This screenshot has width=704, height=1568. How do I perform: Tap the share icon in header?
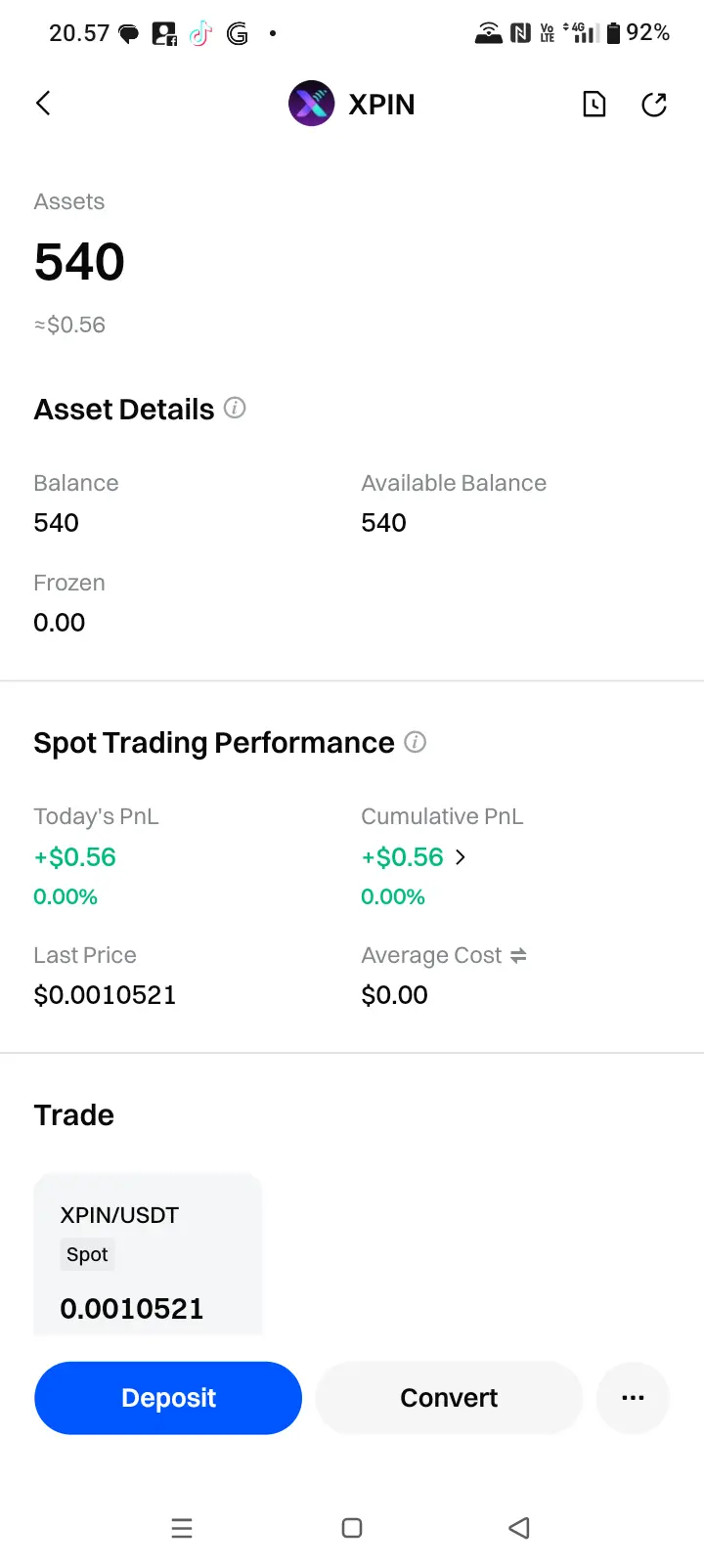click(x=654, y=104)
